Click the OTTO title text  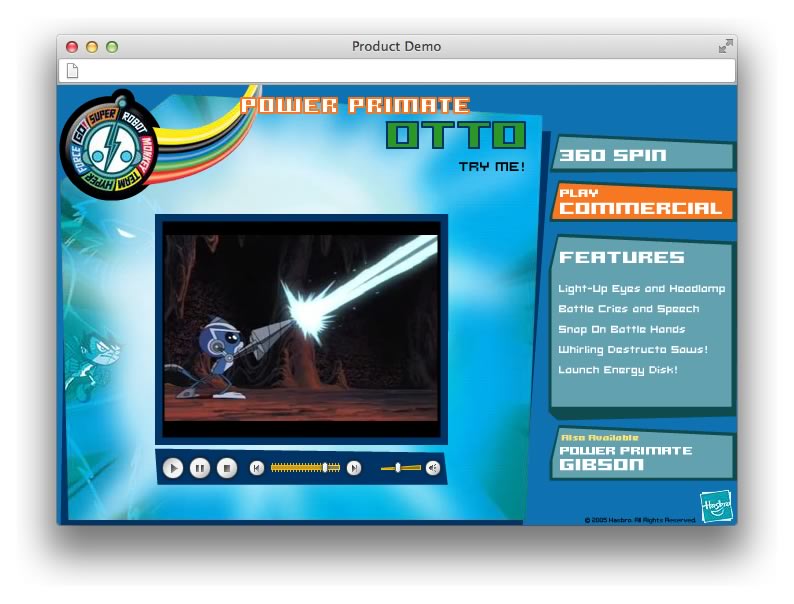[456, 135]
